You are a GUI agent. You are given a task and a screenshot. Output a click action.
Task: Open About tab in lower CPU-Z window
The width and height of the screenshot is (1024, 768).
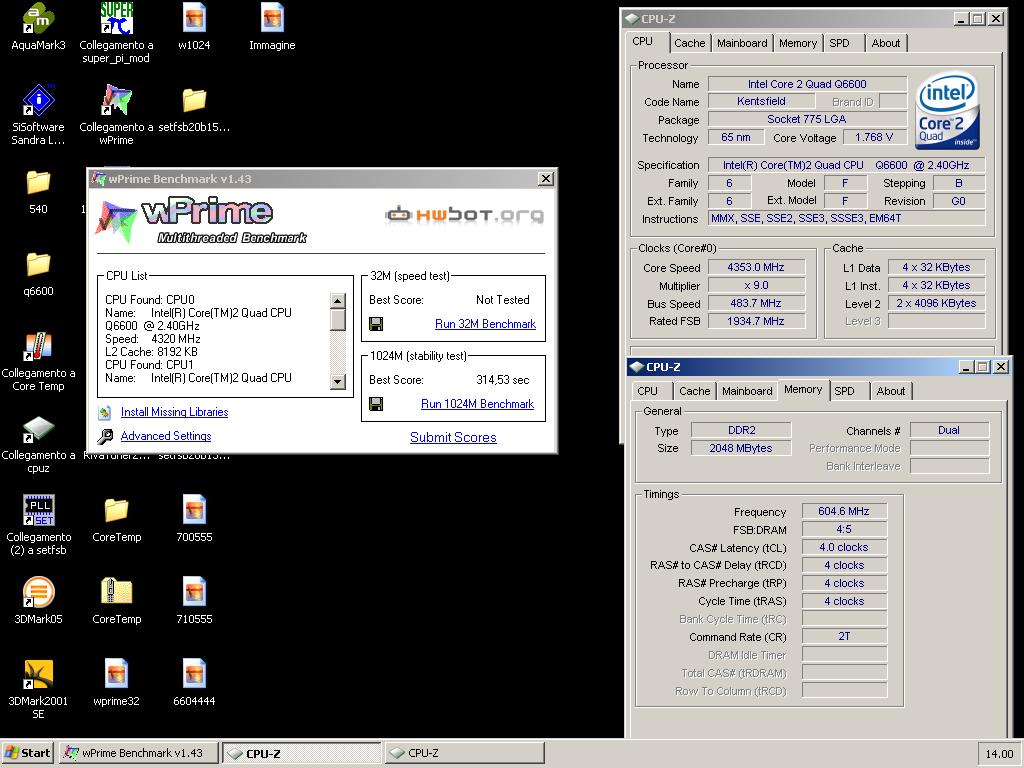click(x=891, y=391)
